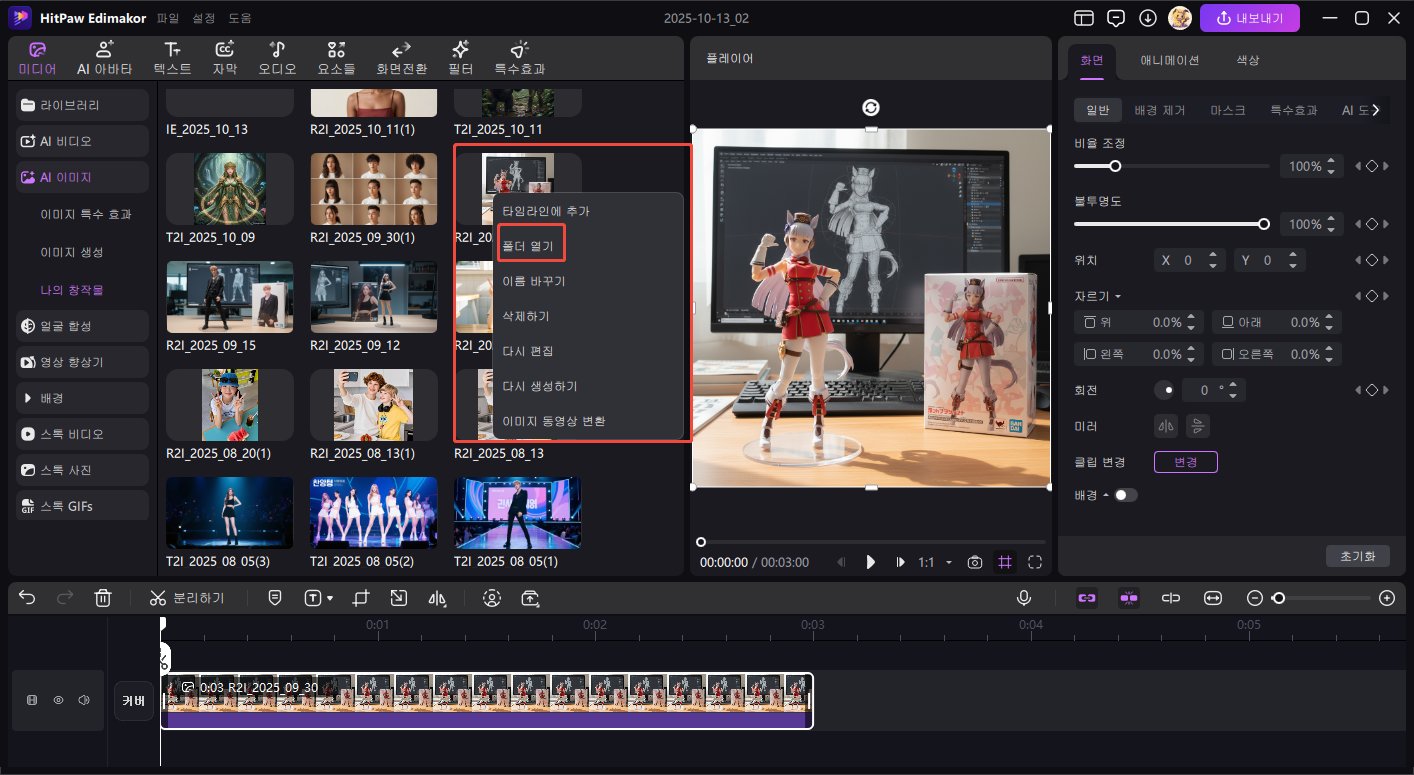This screenshot has width=1414, height=775.
Task: Toggle the 배경 background switch
Action: coord(1126,495)
